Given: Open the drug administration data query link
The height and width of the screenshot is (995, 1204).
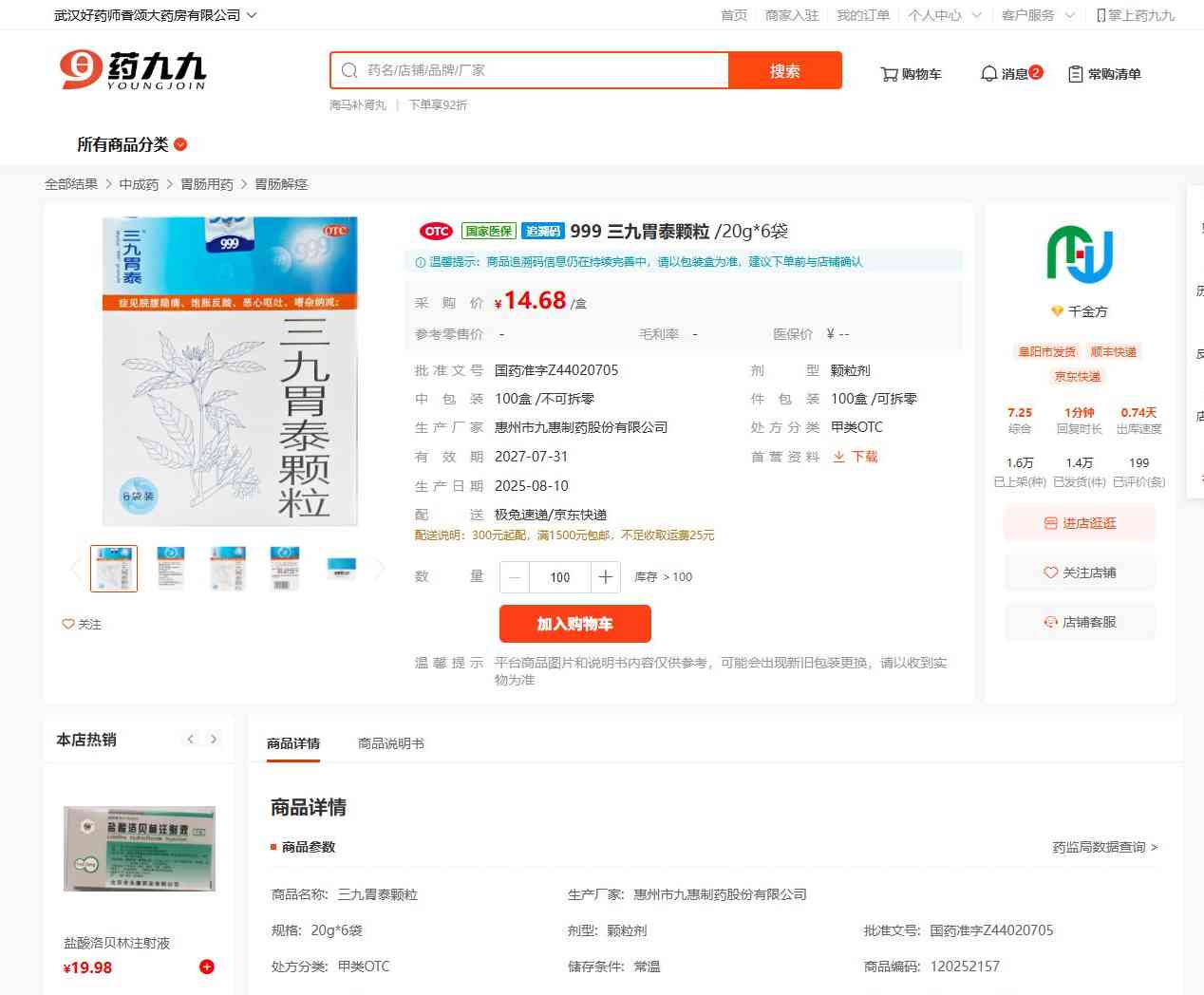Looking at the screenshot, I should point(1104,847).
